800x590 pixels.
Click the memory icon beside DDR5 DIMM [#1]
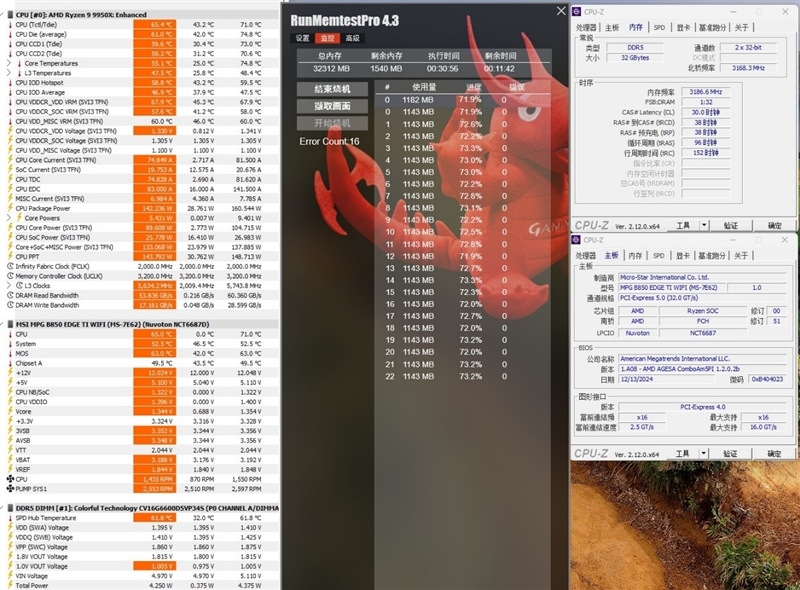[x=9, y=508]
